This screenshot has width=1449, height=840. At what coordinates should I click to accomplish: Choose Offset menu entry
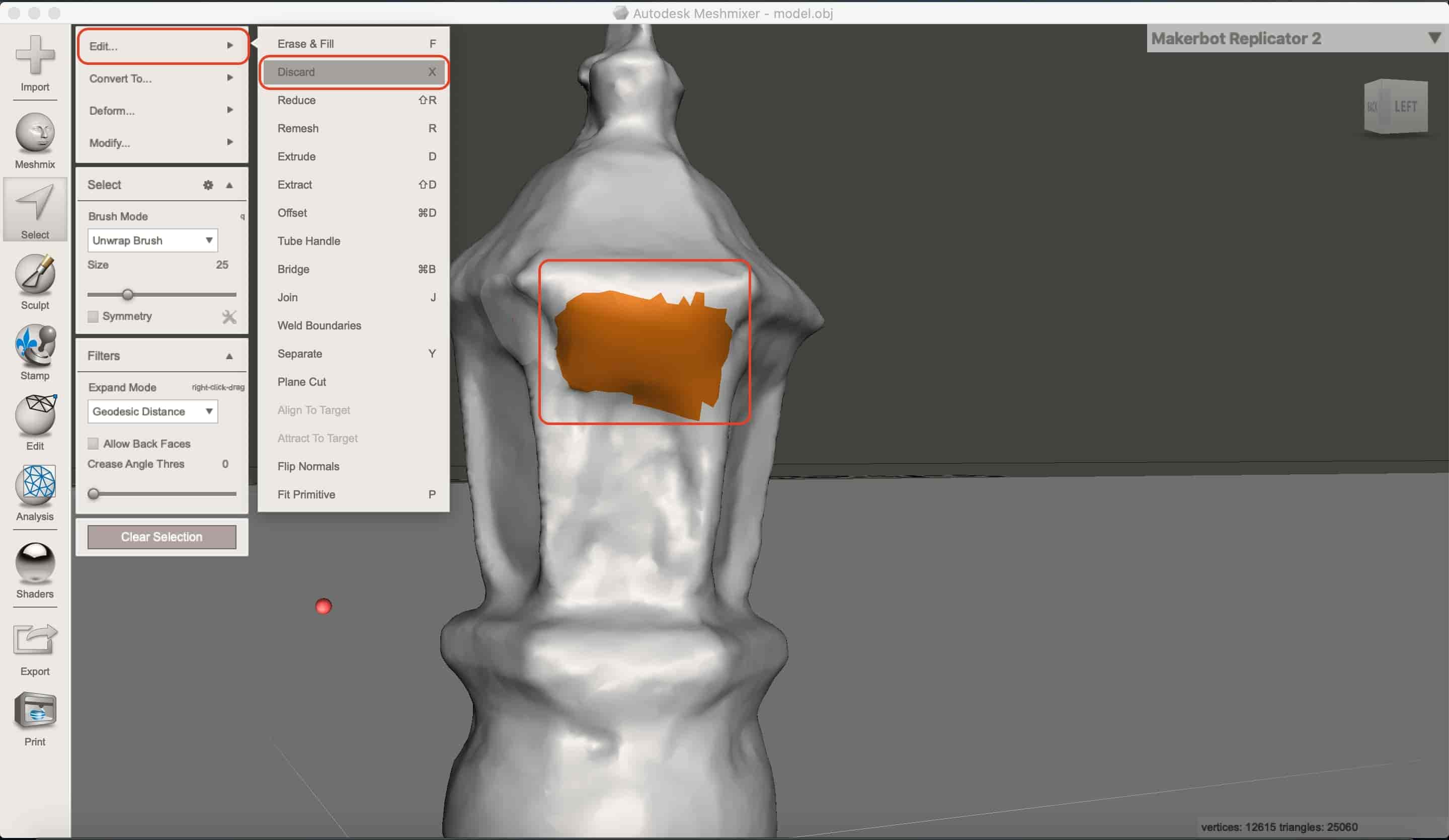coord(354,213)
